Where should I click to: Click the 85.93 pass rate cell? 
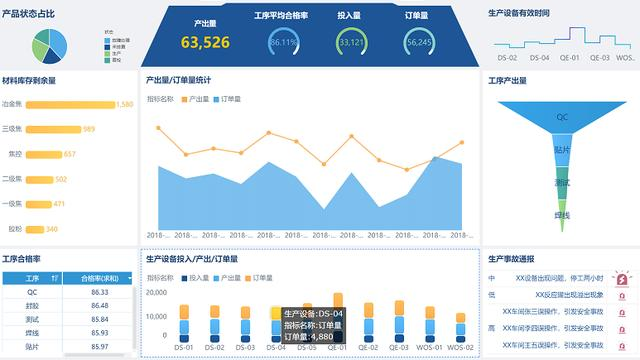coord(100,333)
